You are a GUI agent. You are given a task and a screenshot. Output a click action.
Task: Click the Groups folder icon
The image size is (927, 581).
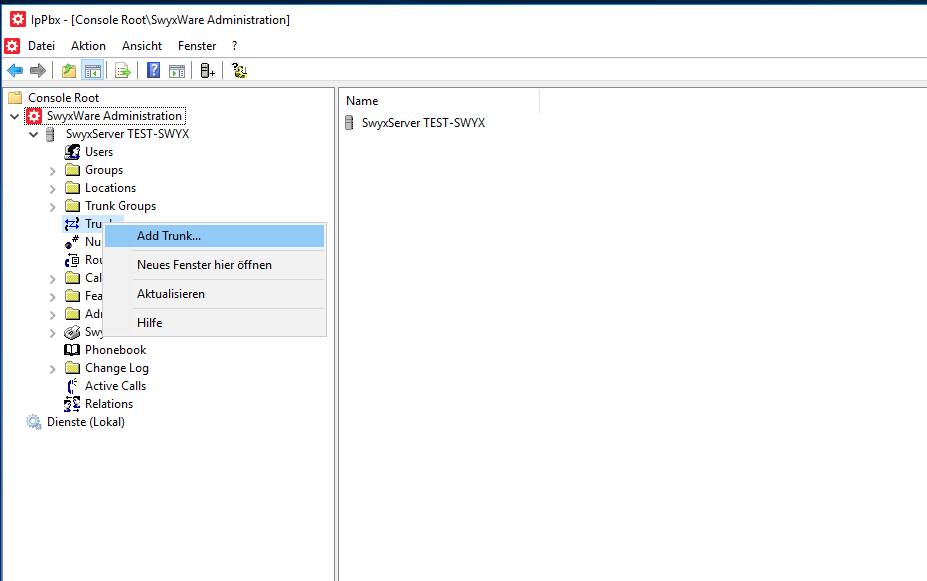click(x=72, y=170)
